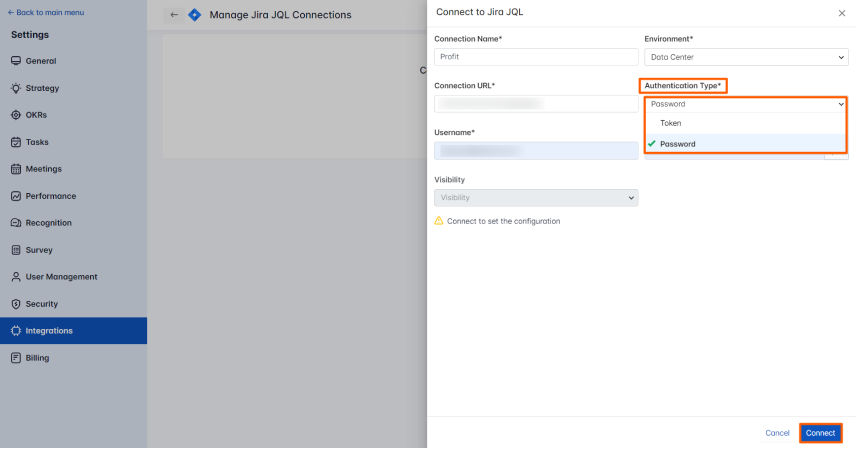This screenshot has height=449, width=856.
Task: Choose Token from the authentication list
Action: 745,123
